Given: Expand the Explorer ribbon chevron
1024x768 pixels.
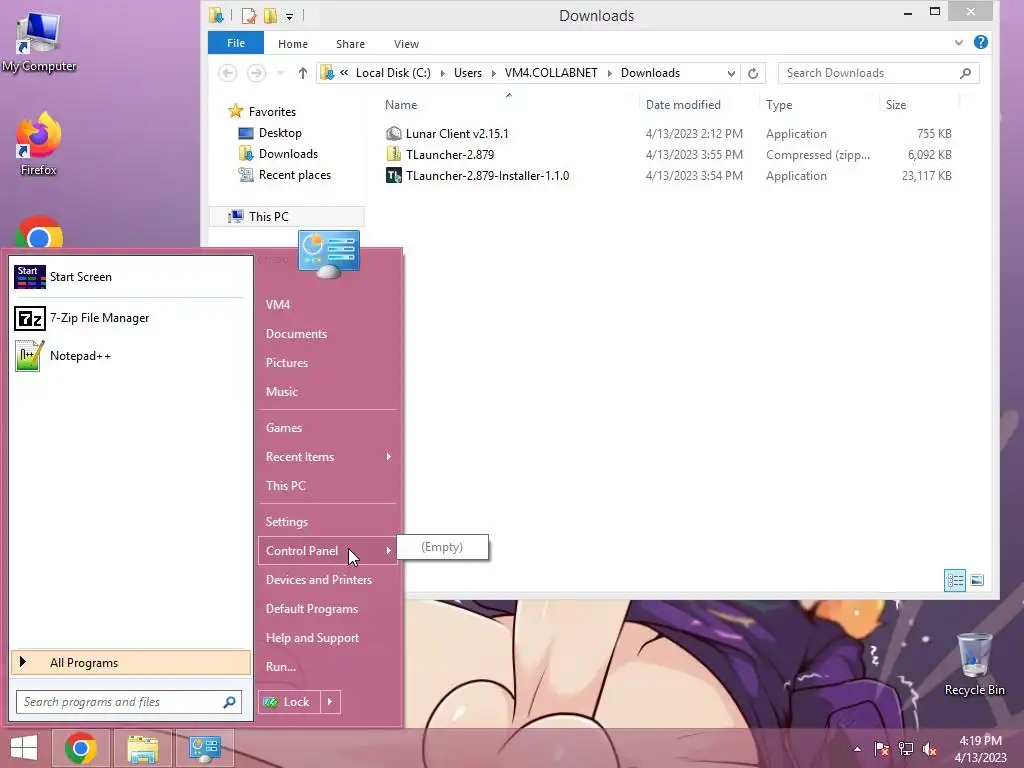Looking at the screenshot, I should tap(958, 43).
